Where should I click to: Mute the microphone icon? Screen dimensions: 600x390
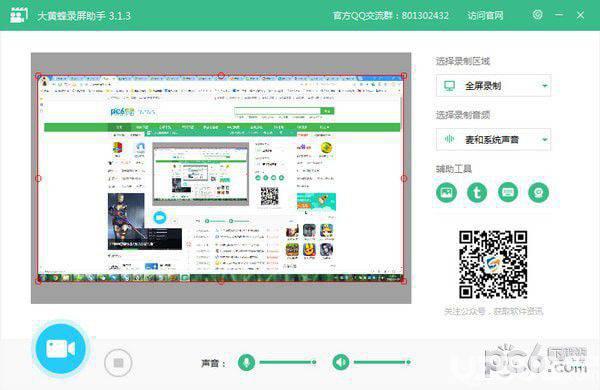pos(246,362)
